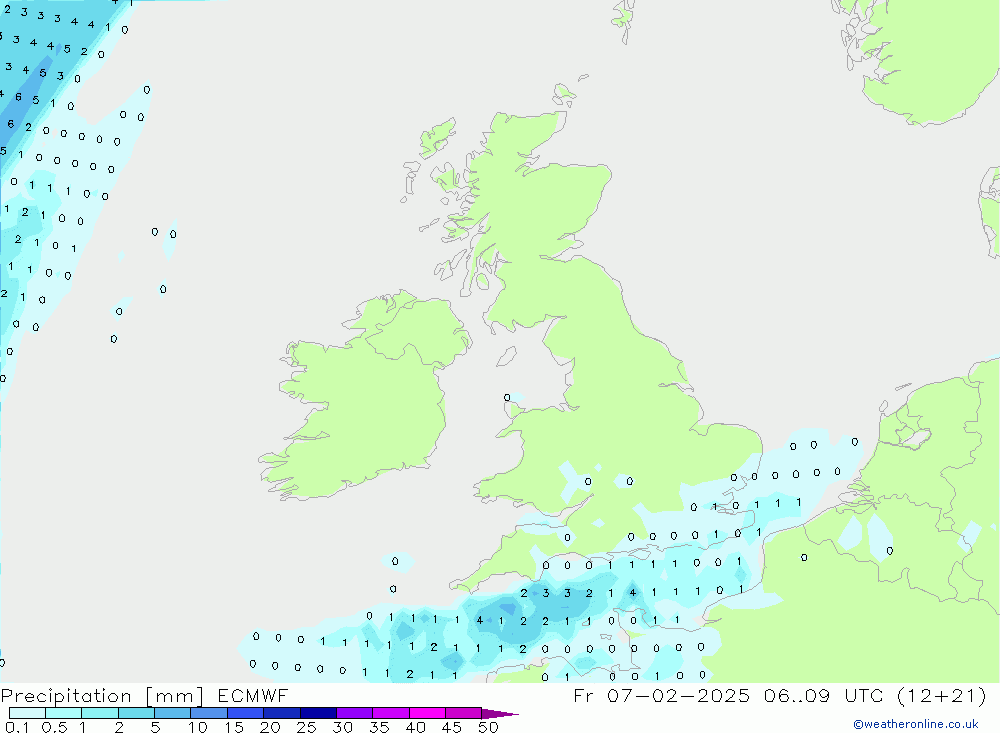Screen dimensions: 1000x733
Task: Click legend scale label '30'
Action: point(342,727)
